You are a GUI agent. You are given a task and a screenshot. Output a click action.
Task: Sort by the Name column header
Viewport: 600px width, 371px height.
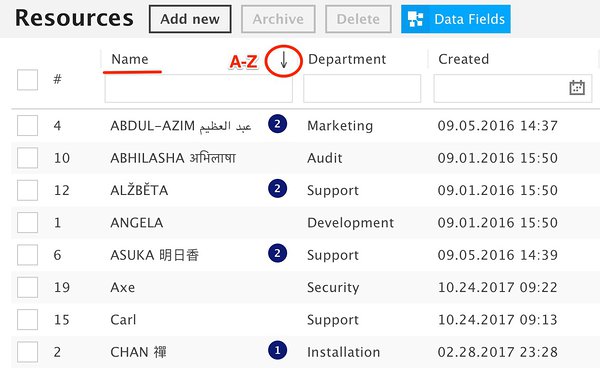click(x=130, y=59)
